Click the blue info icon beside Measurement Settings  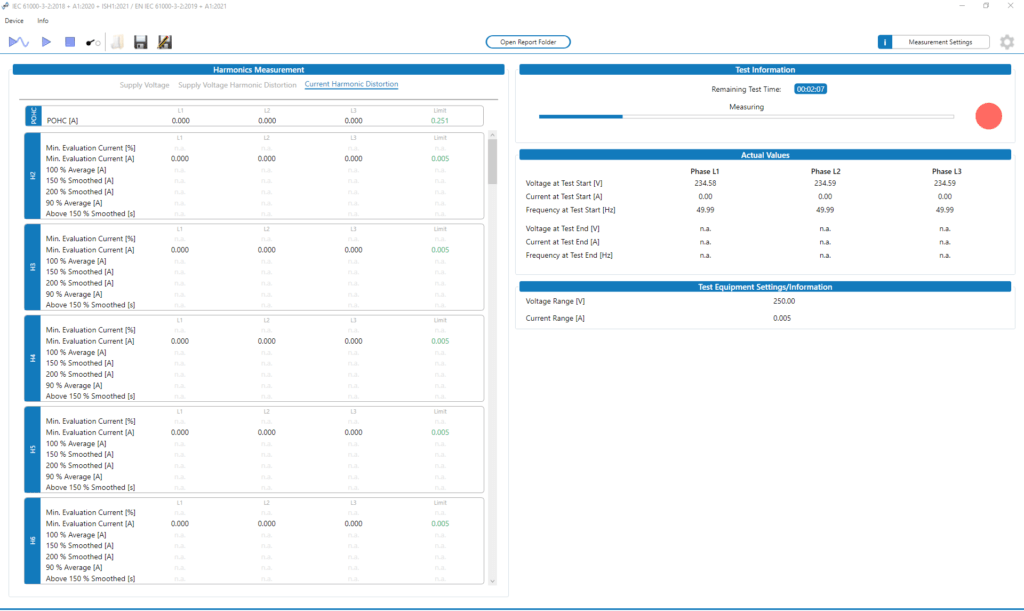(x=885, y=42)
